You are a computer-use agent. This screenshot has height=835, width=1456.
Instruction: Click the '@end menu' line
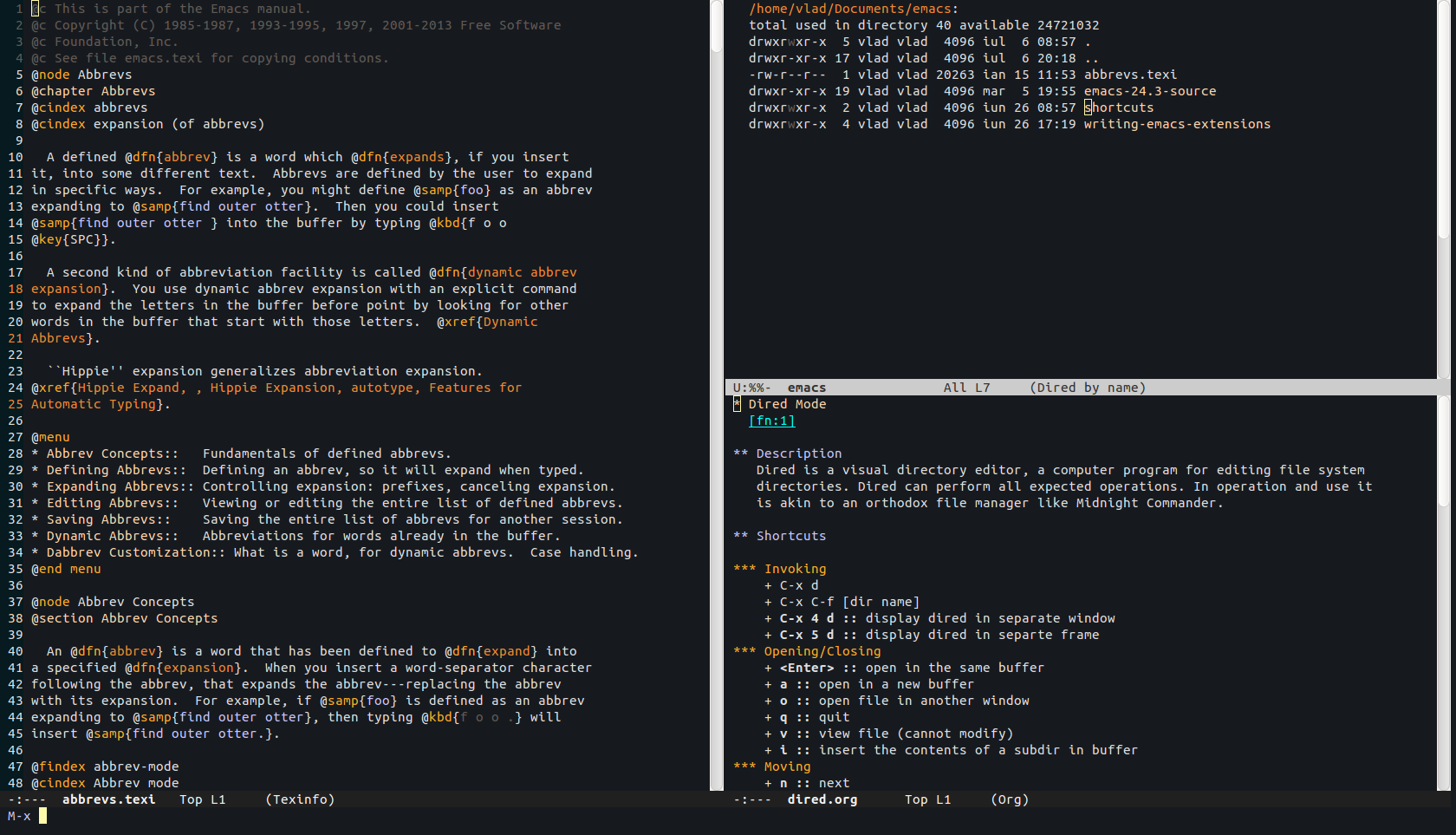coord(66,569)
